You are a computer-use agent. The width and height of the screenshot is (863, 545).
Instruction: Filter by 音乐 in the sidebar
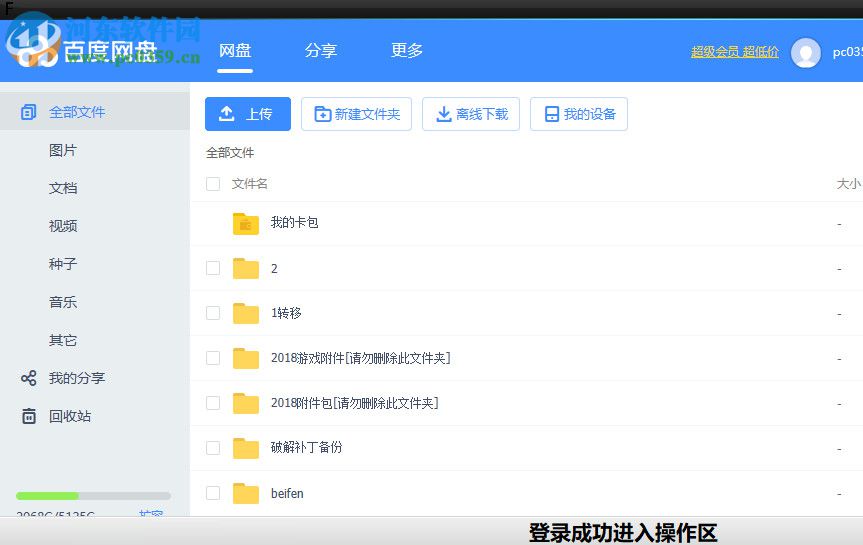coord(63,302)
